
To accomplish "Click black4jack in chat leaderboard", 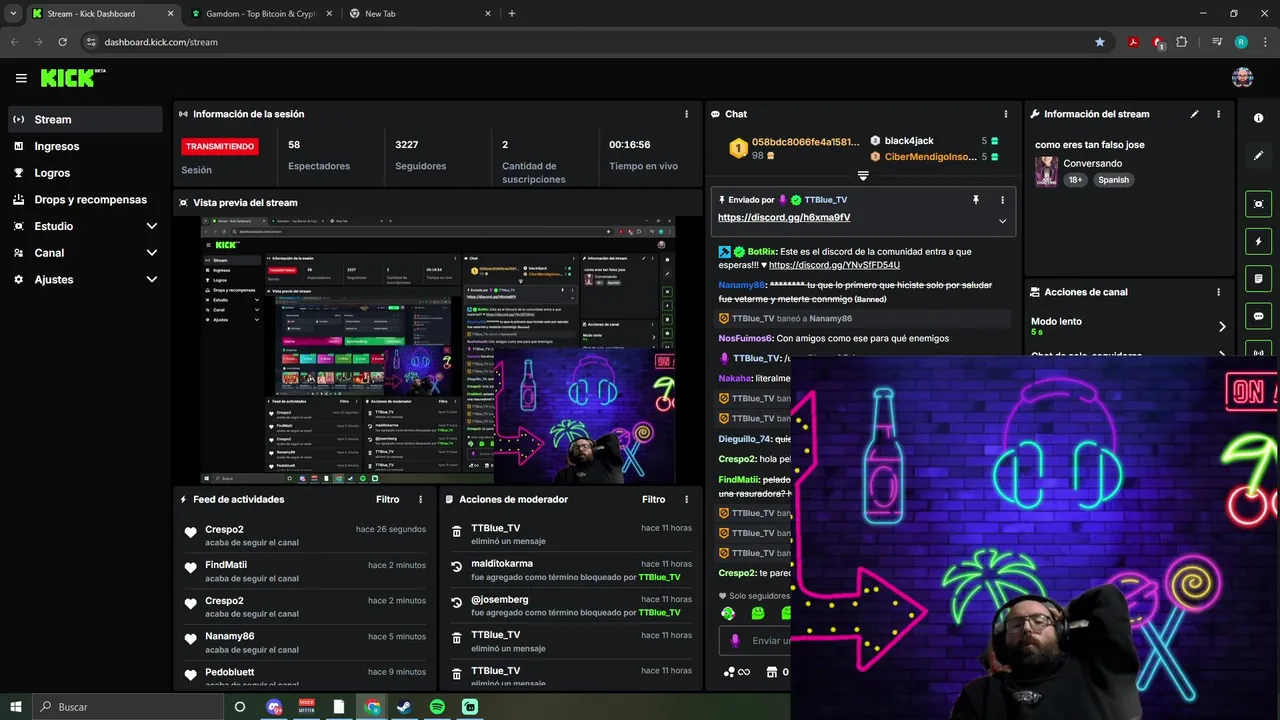I will click(x=909, y=141).
